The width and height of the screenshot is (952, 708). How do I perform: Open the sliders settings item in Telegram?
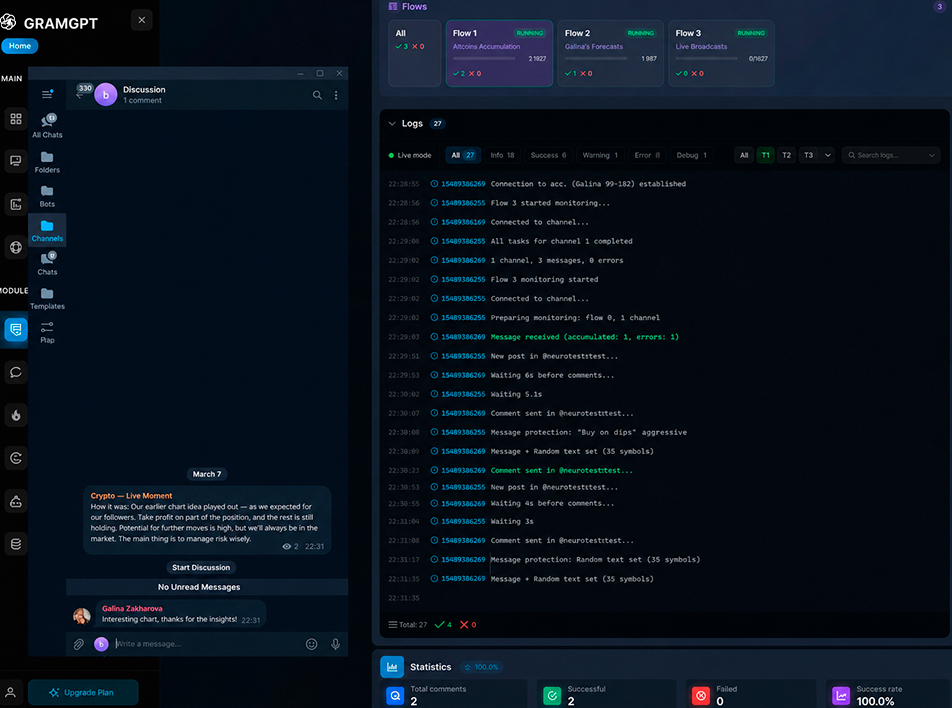click(x=47, y=332)
